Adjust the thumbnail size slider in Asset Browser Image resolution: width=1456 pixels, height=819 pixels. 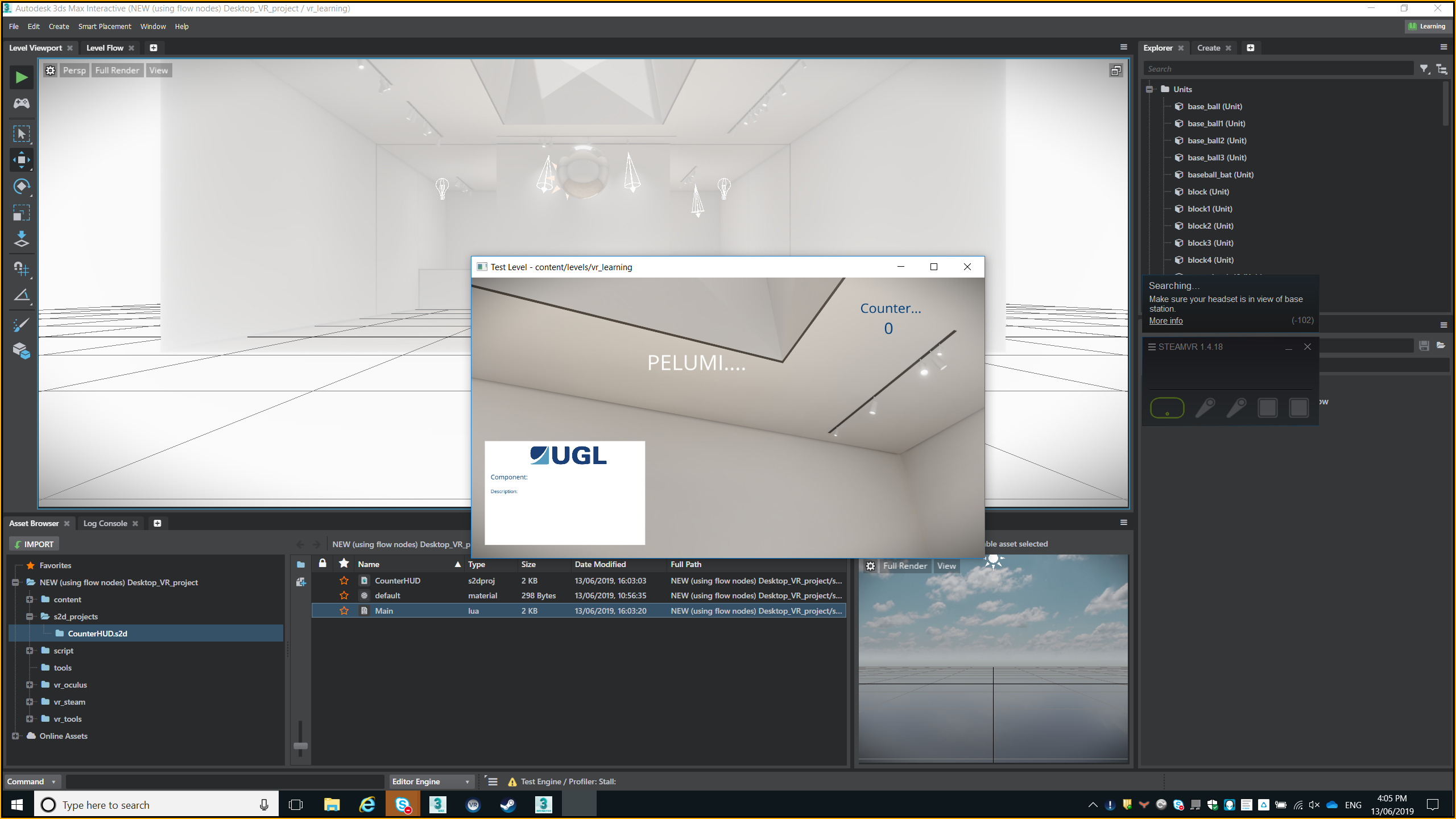[x=300, y=746]
